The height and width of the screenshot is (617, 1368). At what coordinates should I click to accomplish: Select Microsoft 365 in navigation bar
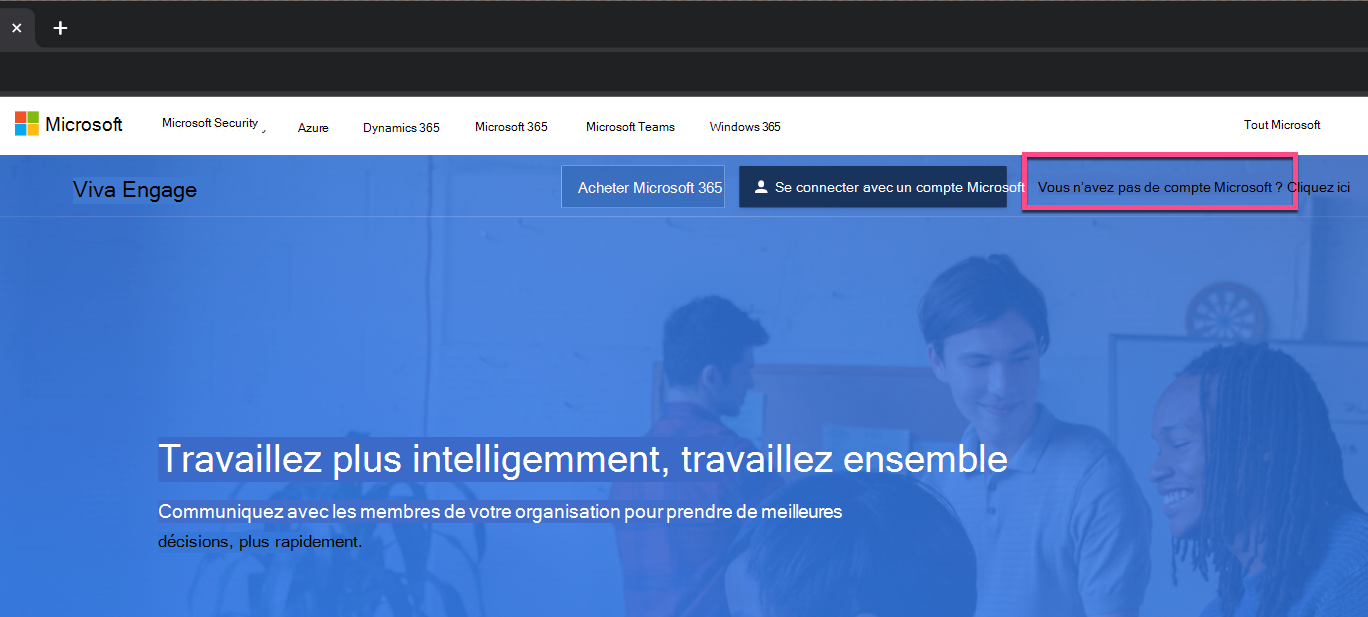pyautogui.click(x=511, y=127)
